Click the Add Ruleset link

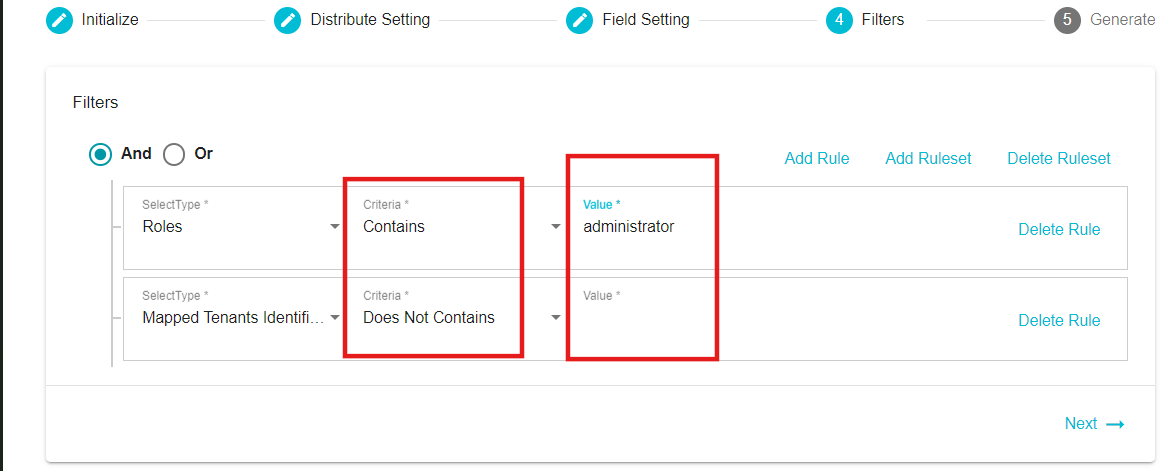[928, 158]
